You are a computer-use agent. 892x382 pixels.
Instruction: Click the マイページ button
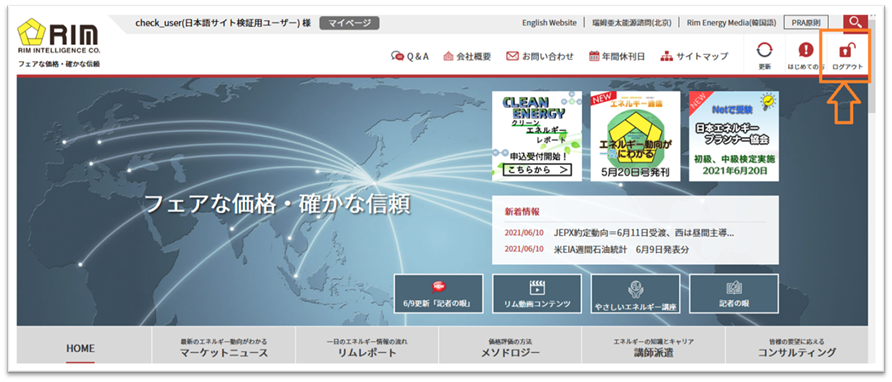349,23
